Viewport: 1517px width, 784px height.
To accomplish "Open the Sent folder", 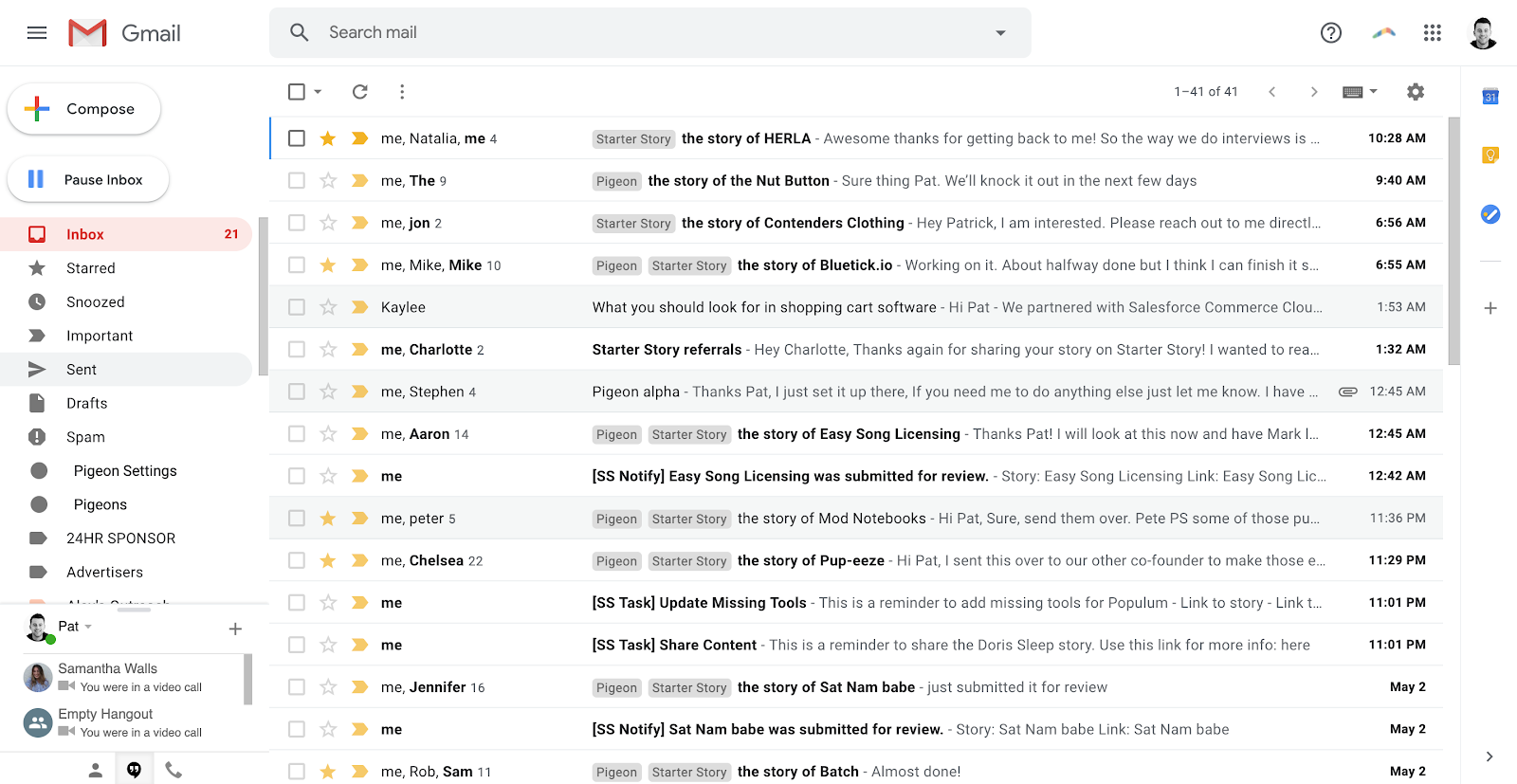I will coord(127,369).
